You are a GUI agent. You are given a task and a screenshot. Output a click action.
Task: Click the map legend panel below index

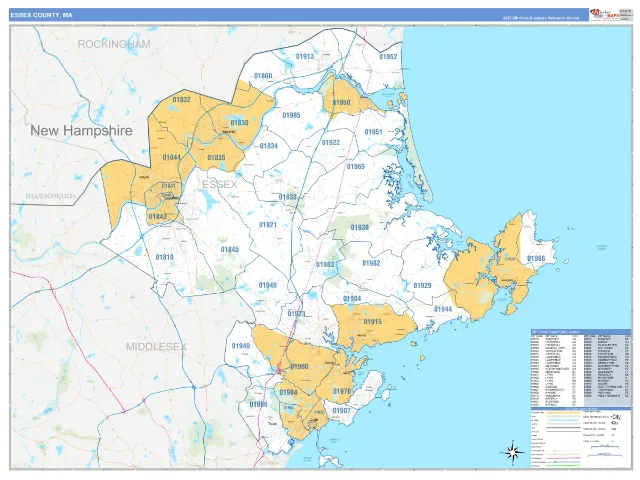click(580, 437)
